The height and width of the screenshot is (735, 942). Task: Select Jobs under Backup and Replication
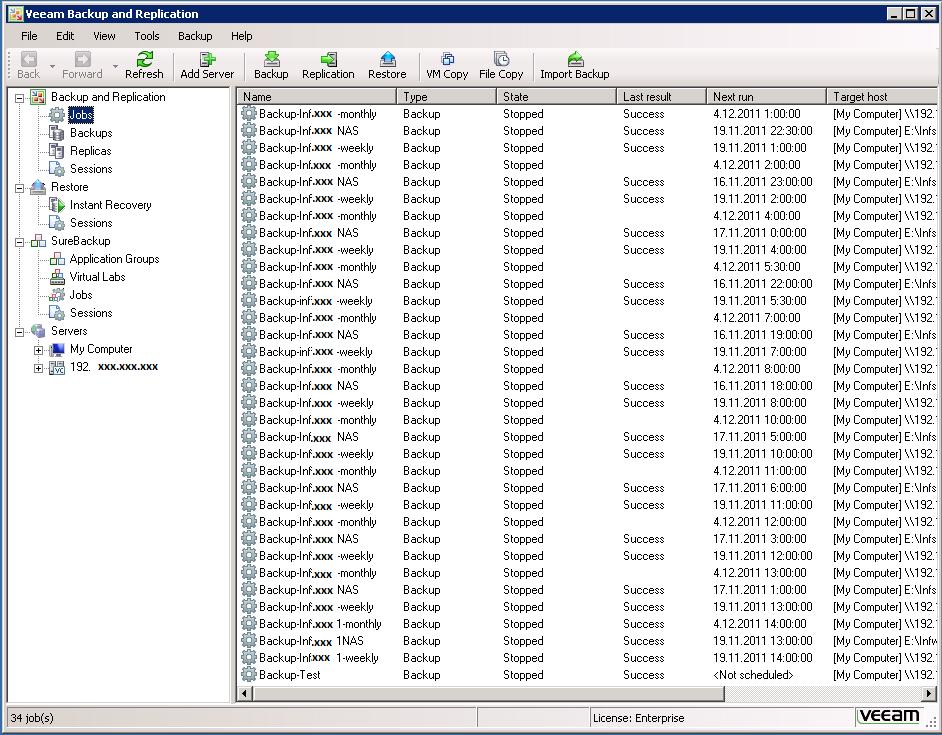pos(81,115)
